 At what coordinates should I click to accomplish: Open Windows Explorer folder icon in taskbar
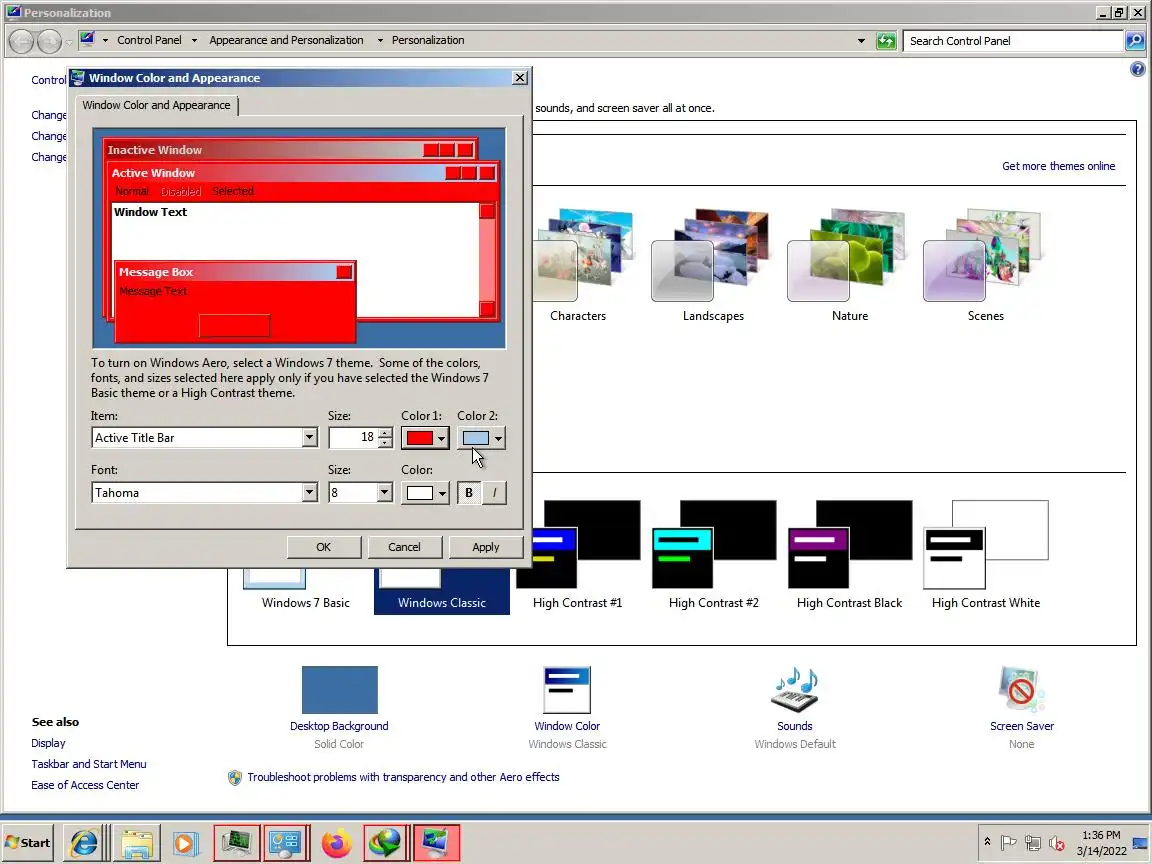pyautogui.click(x=137, y=843)
